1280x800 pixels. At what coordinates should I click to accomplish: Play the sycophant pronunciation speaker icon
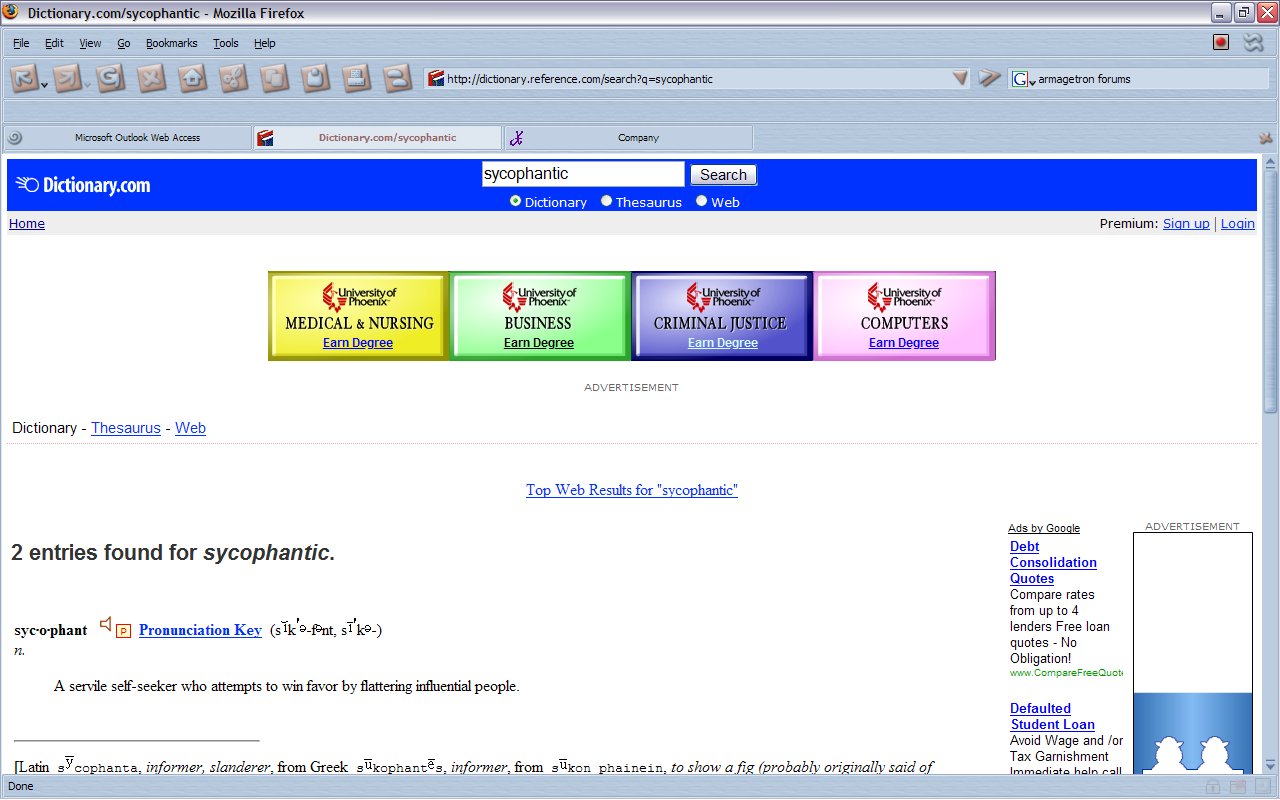coord(106,625)
